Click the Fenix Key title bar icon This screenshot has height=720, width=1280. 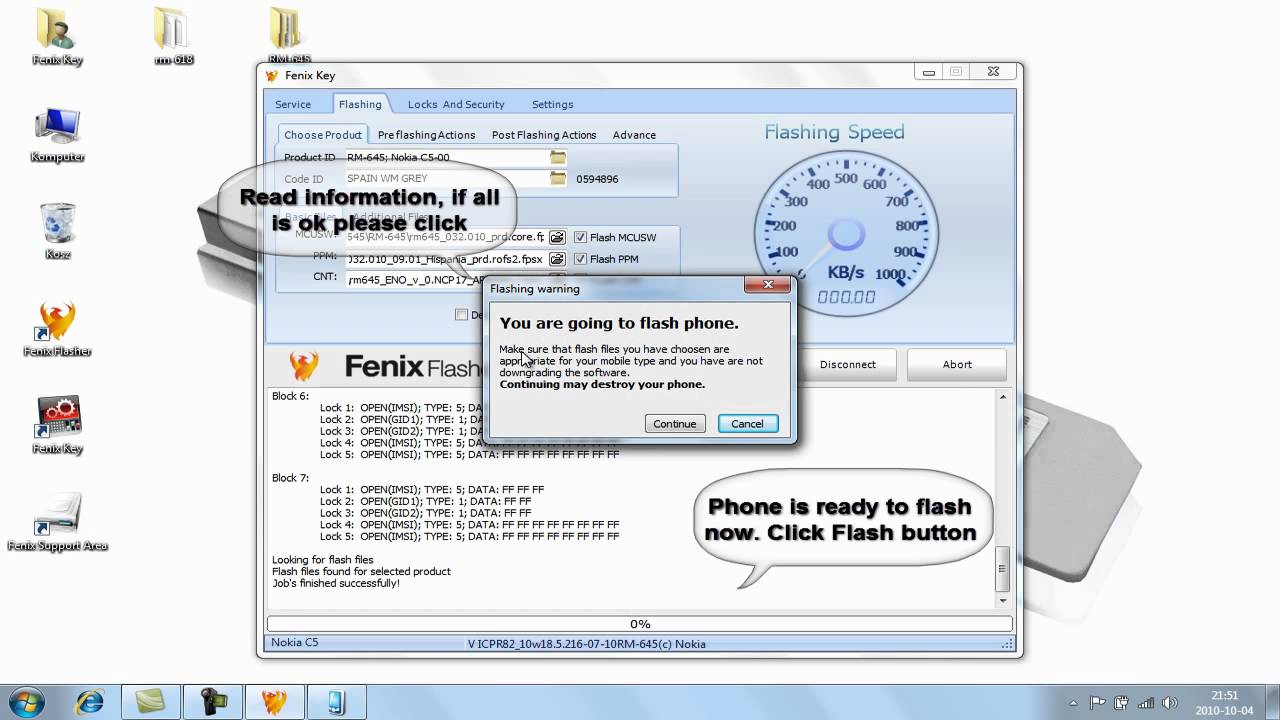[x=271, y=75]
